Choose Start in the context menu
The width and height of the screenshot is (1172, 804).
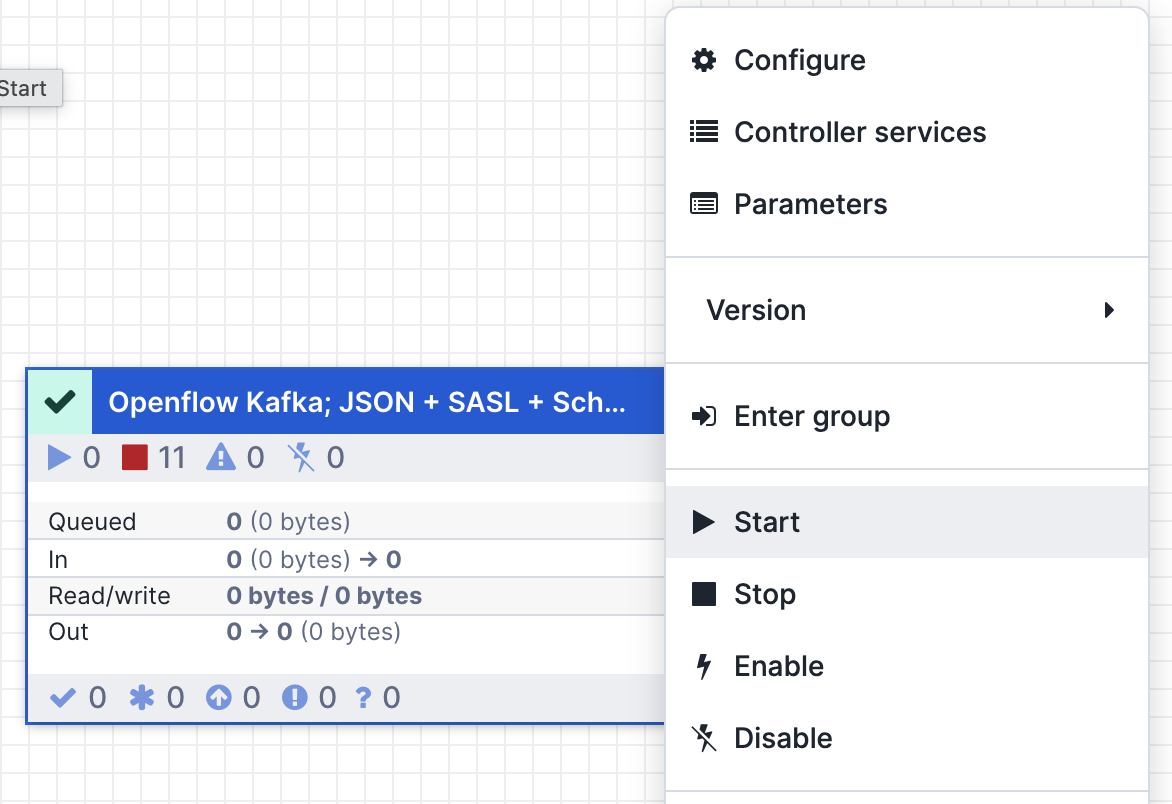(x=907, y=522)
